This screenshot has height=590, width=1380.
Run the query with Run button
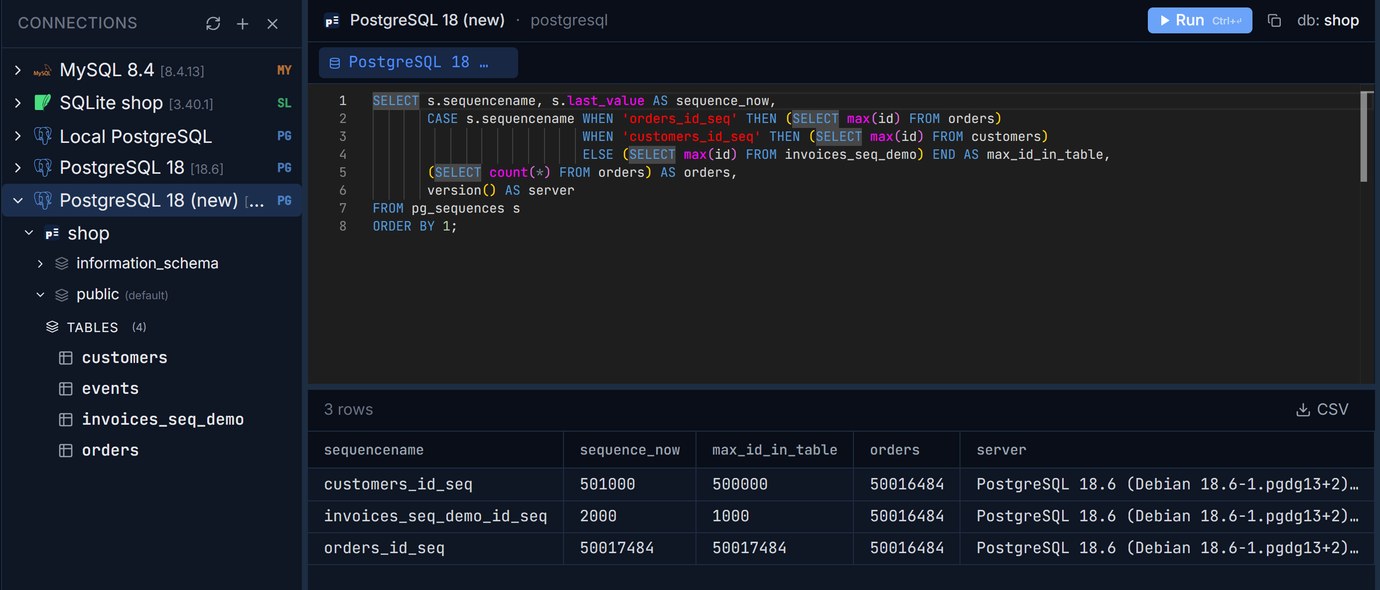pos(1199,20)
